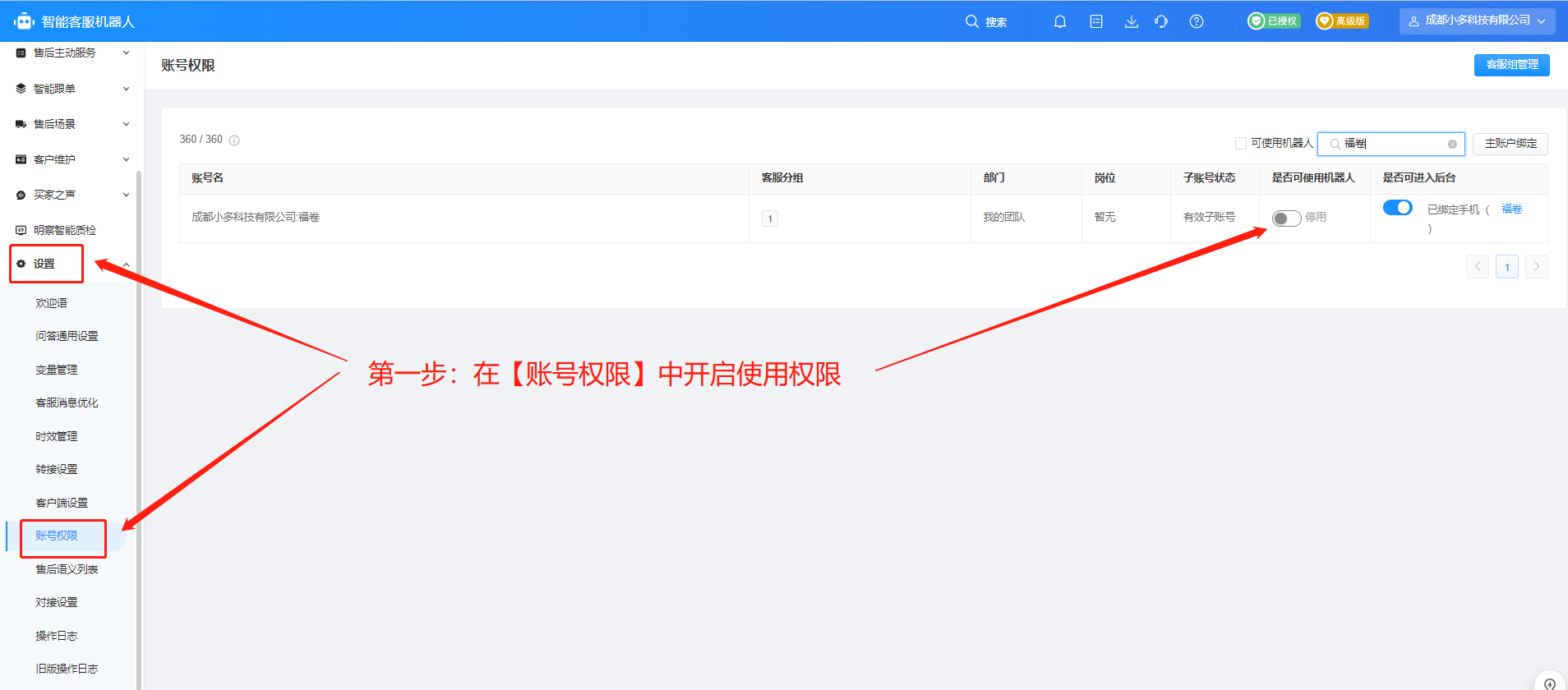Click the 已授权 badge
The height and width of the screenshot is (690, 1568).
(1274, 21)
